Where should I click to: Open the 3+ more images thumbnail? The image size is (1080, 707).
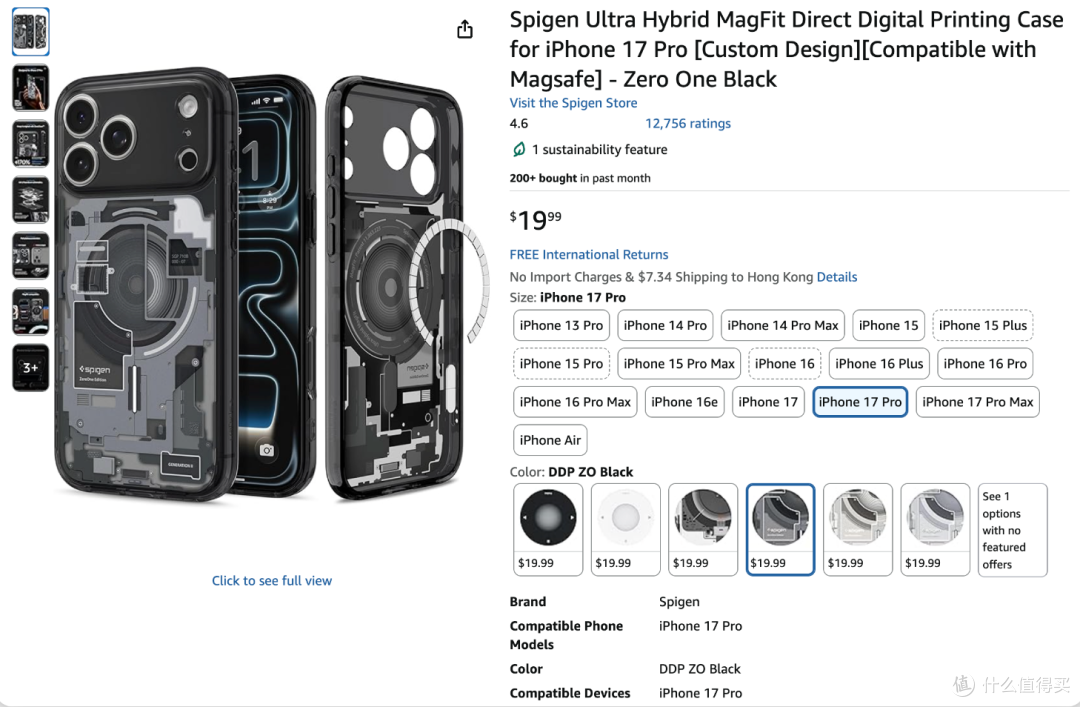coord(30,368)
